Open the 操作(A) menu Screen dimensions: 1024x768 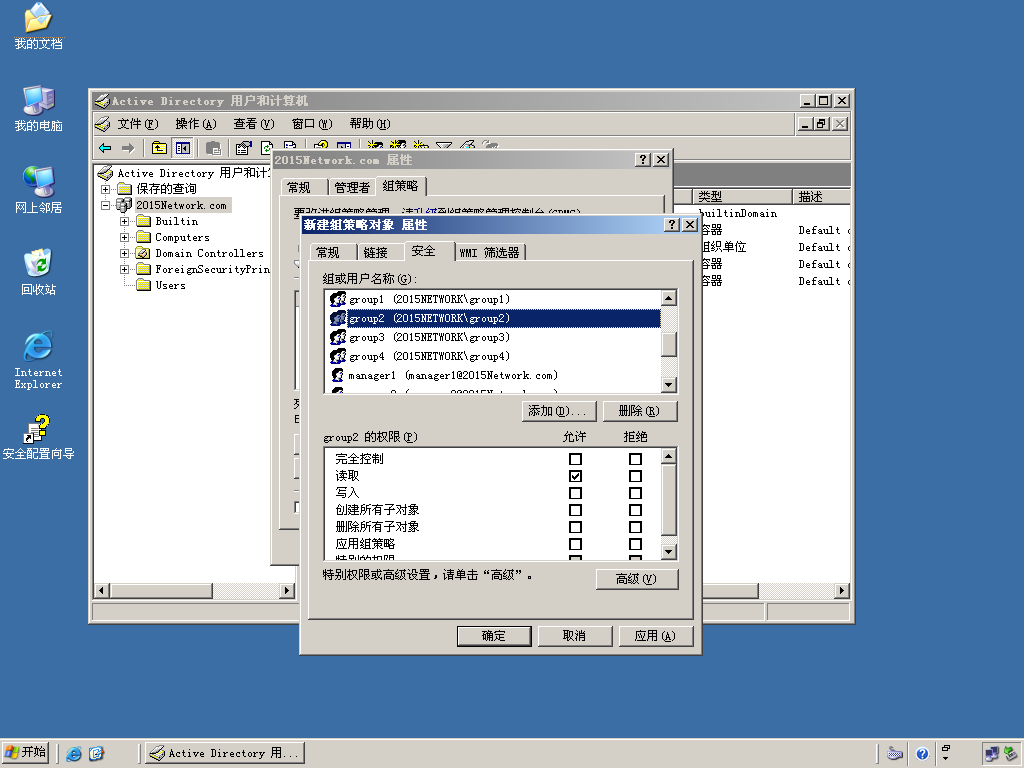coord(195,124)
